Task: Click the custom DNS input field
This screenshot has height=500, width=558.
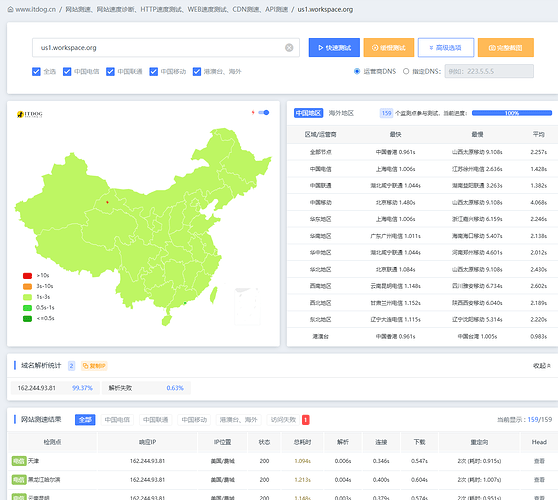Action: click(489, 71)
